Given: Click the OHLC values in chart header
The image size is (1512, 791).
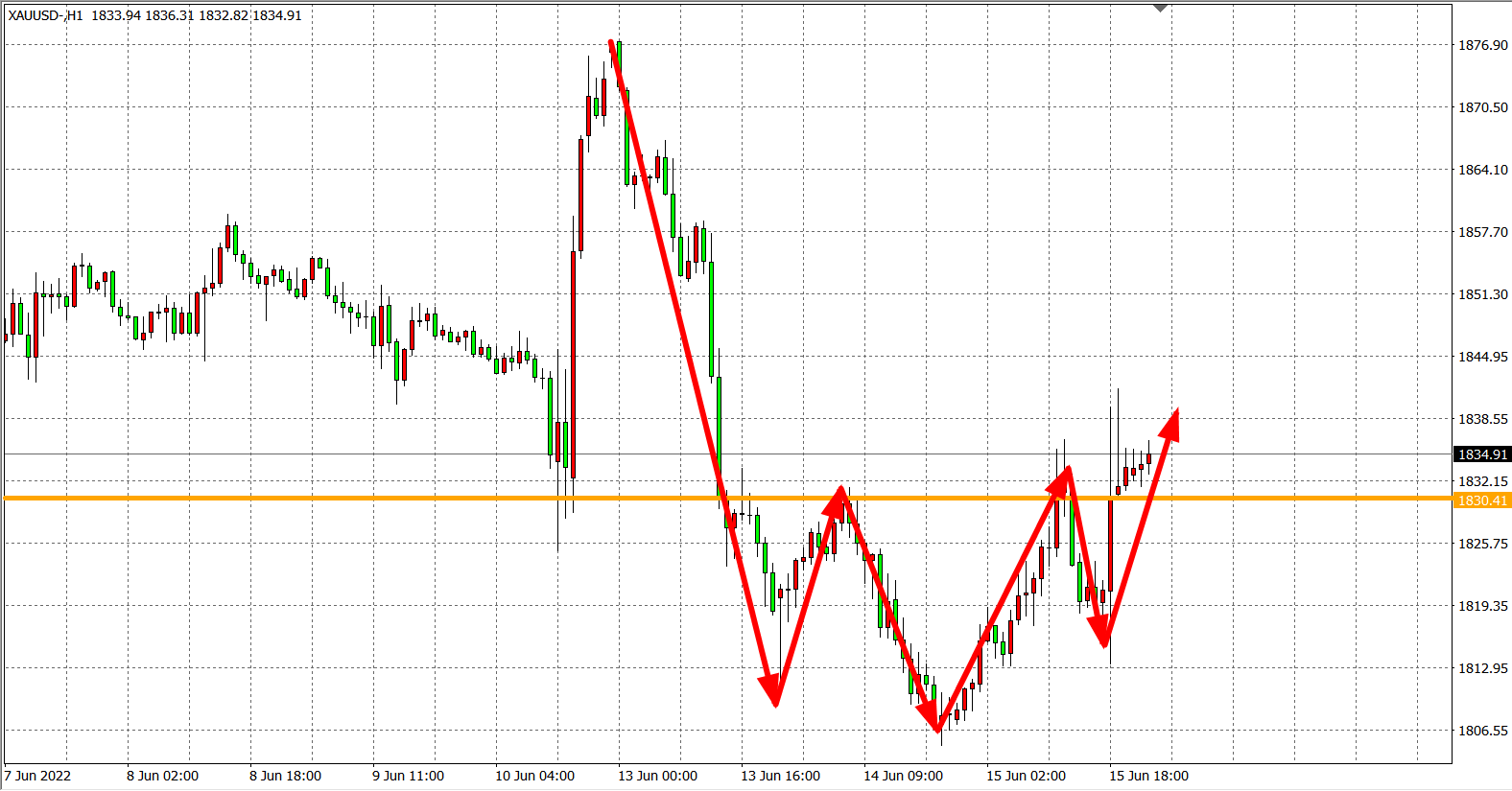Looking at the screenshot, I should pyautogui.click(x=197, y=15).
